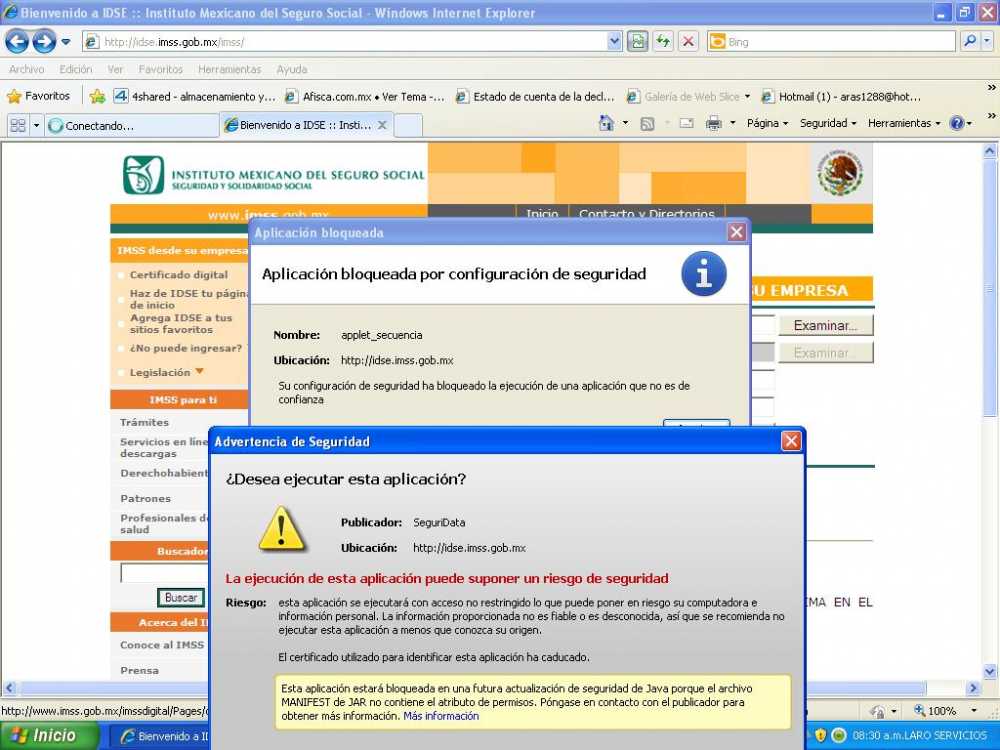Select the Bienvenido a IDSE tab
The width and height of the screenshot is (1000, 750).
pyautogui.click(x=298, y=125)
